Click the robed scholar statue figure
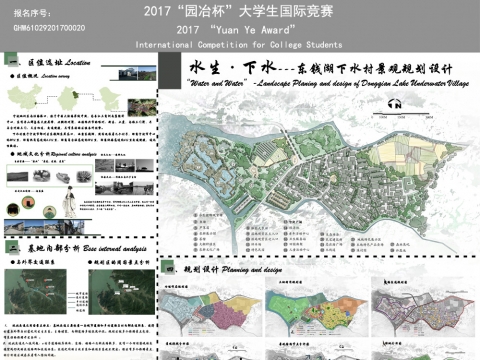 [69, 202]
